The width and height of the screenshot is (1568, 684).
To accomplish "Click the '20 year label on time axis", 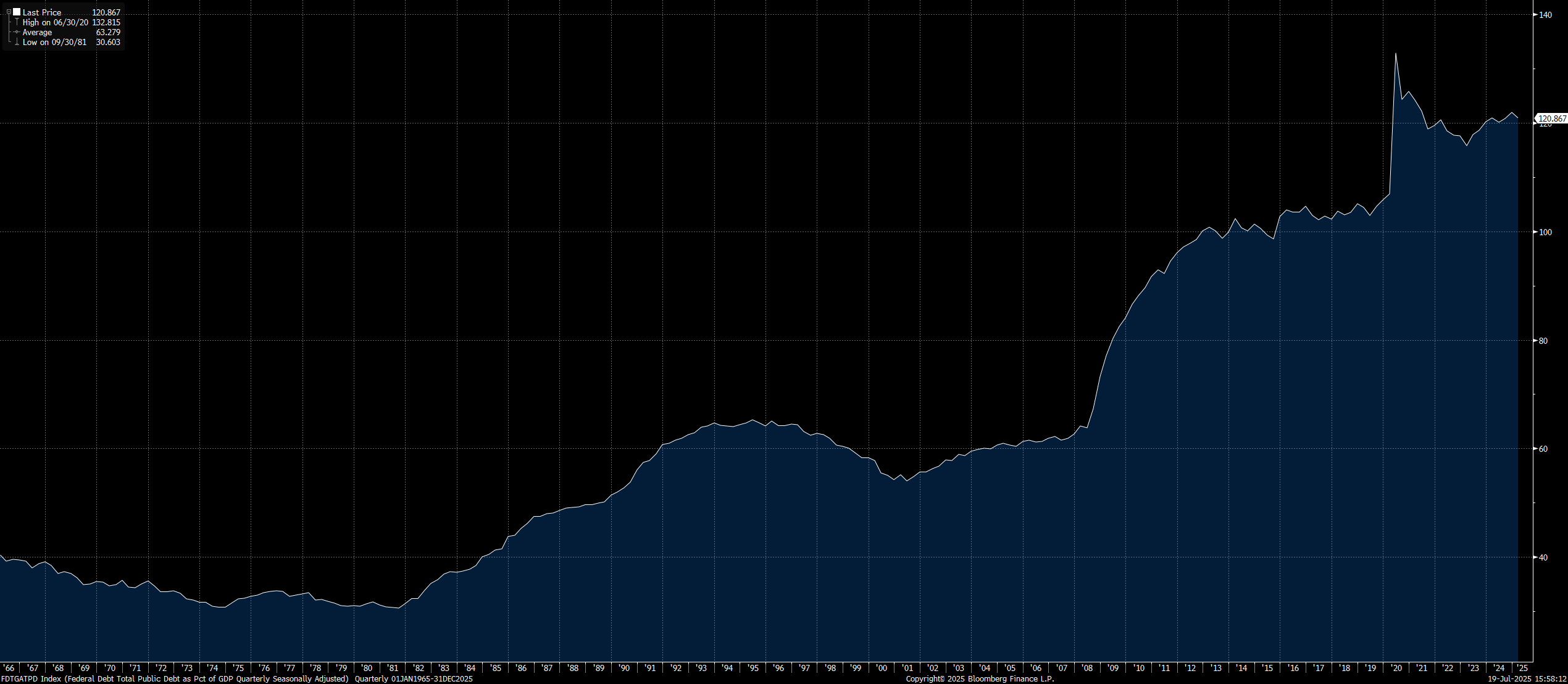I will (x=1396, y=668).
